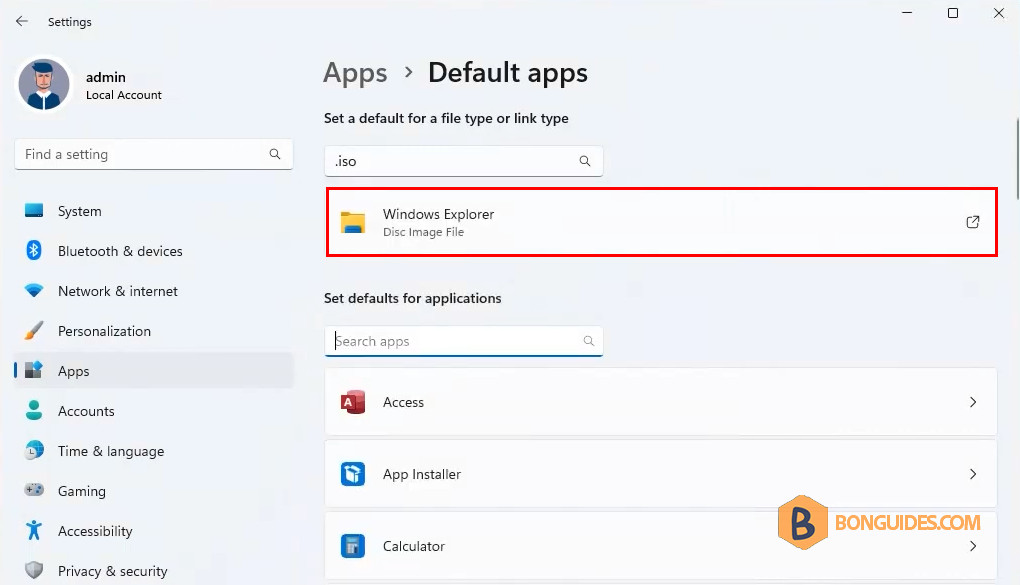This screenshot has height=585, width=1020.
Task: Click the App Installer box icon
Action: click(353, 474)
